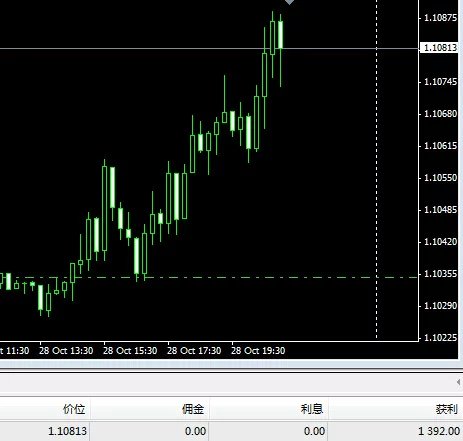The height and width of the screenshot is (441, 463).
Task: Click the 1.10355 price scale label
Action: 440,274
